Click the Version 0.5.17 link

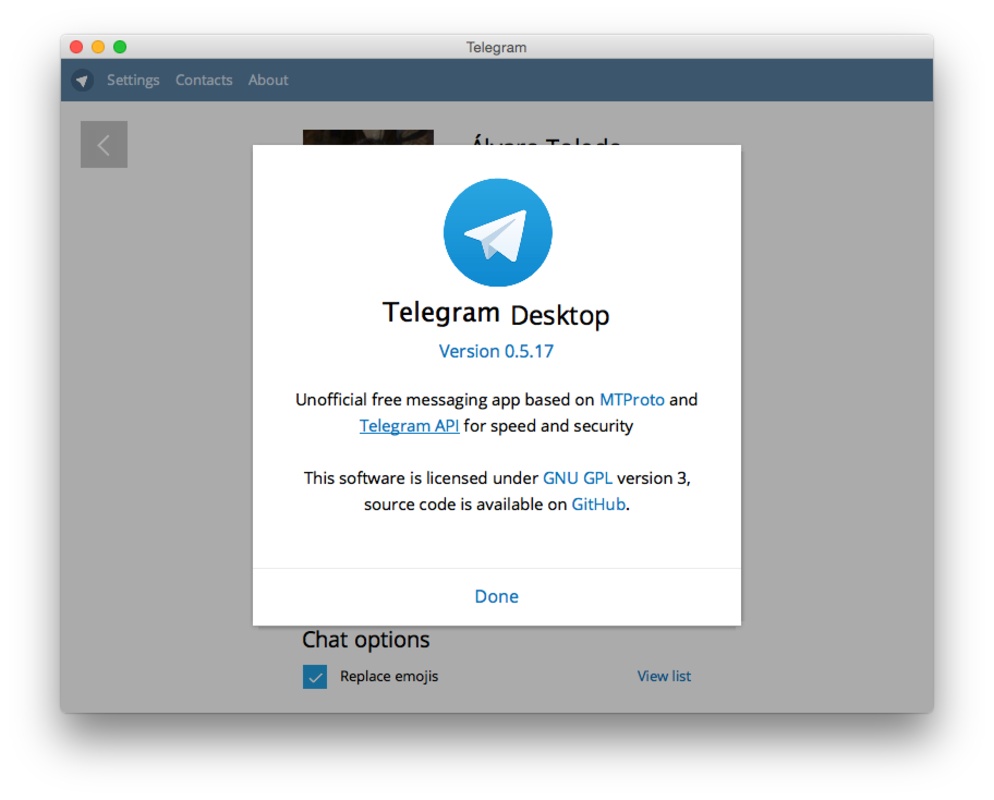pos(496,351)
